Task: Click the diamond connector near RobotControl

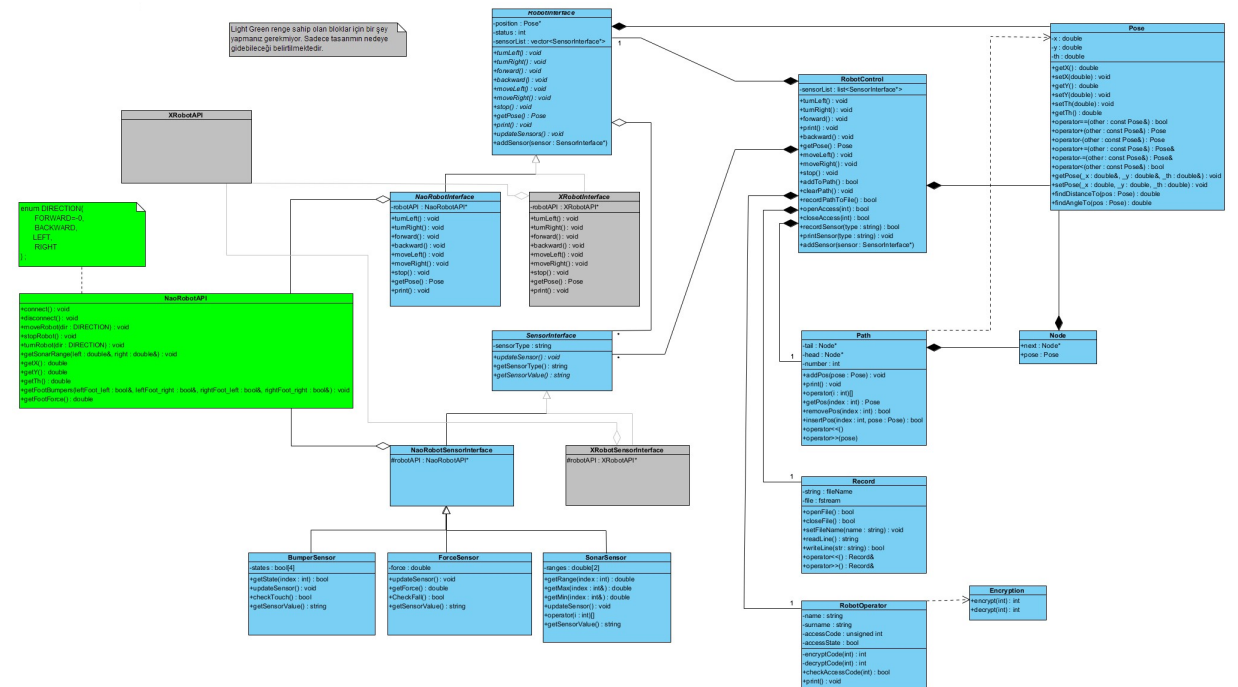Action: click(788, 82)
